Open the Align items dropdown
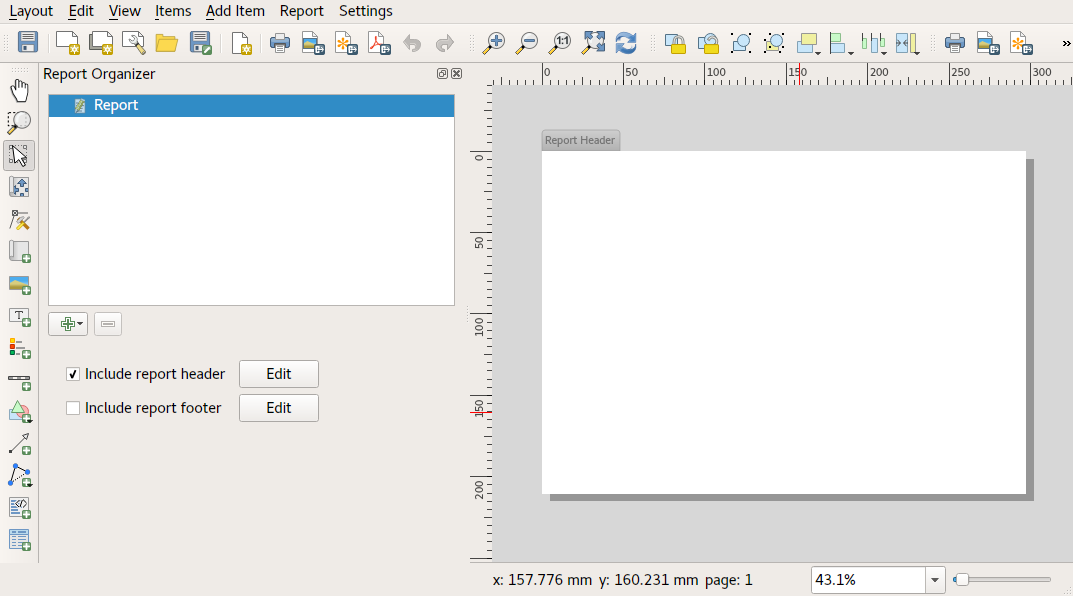This screenshot has height=596, width=1073. point(842,43)
